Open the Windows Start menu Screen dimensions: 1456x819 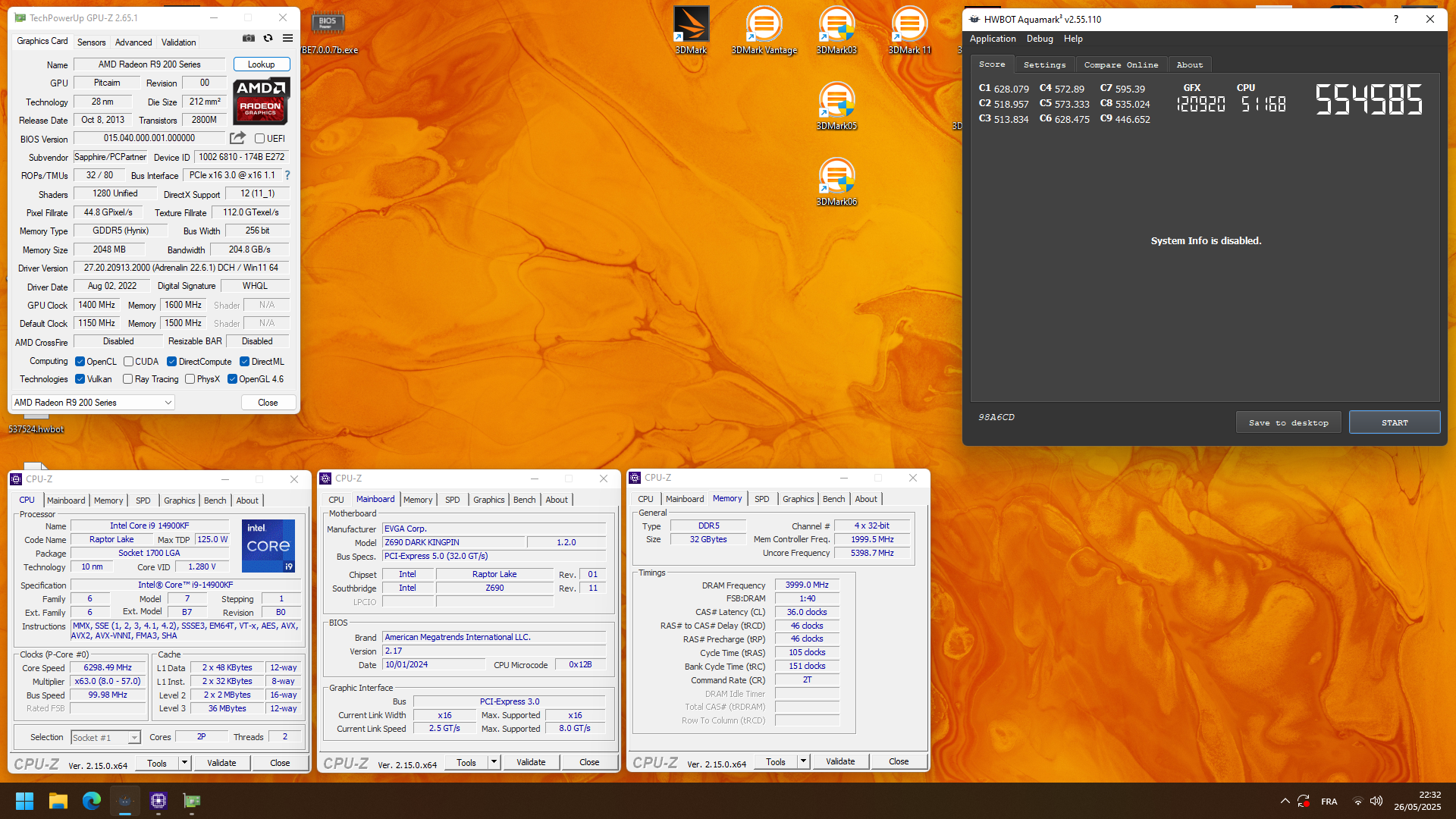coord(24,801)
